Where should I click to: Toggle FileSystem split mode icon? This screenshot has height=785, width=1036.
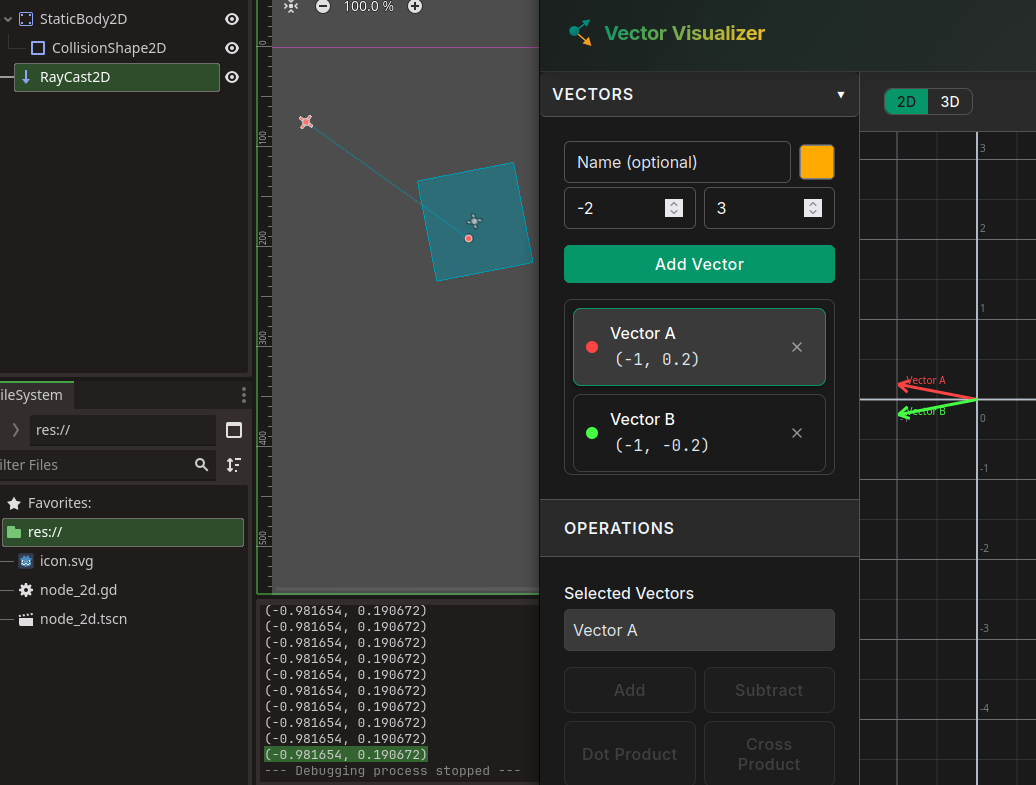click(234, 430)
